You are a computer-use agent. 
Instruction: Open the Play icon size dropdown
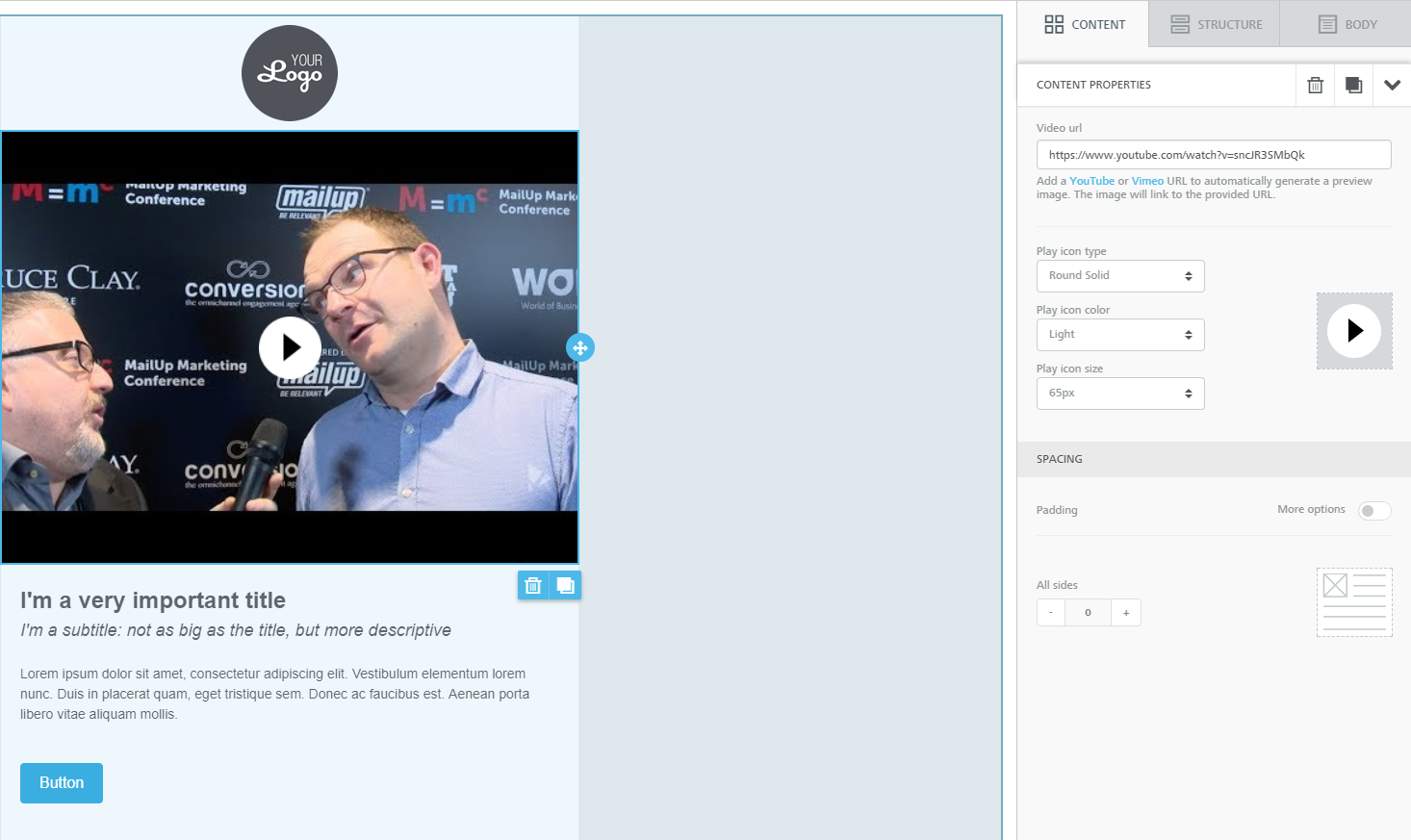coord(1120,394)
